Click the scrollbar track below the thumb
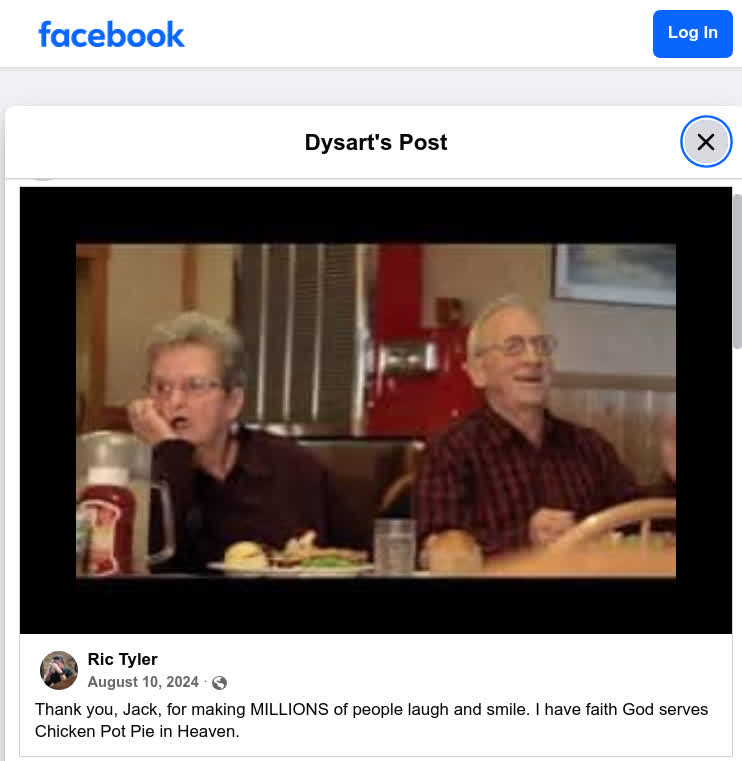This screenshot has width=742, height=761. (737, 553)
